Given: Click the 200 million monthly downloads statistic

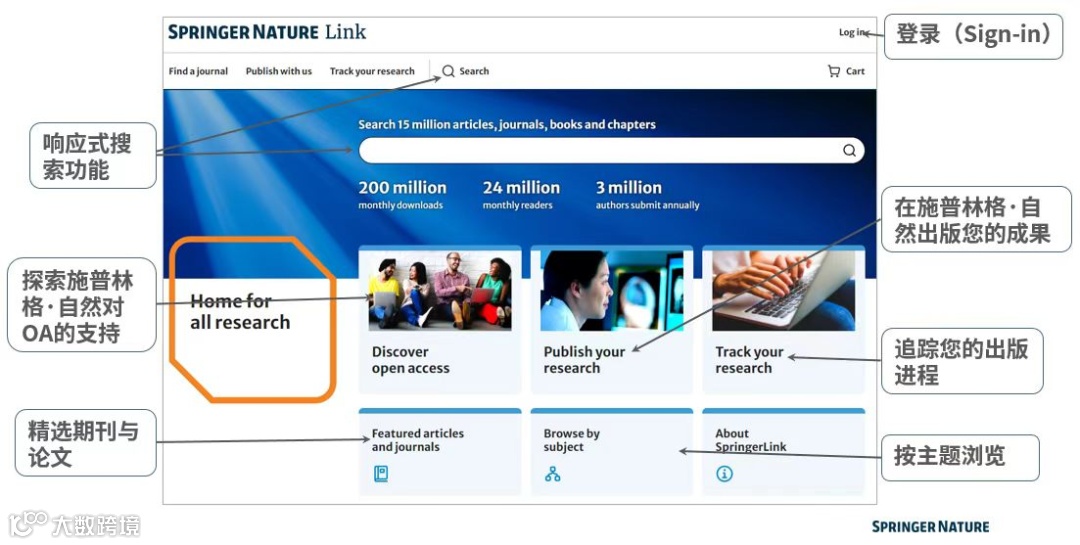Looking at the screenshot, I should [x=402, y=195].
